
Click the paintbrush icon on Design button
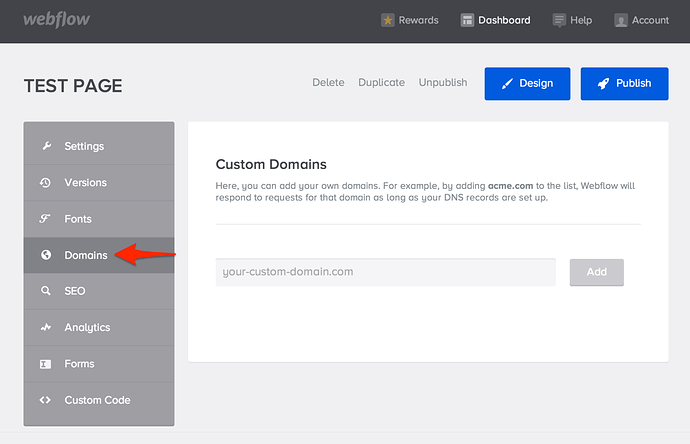click(507, 84)
